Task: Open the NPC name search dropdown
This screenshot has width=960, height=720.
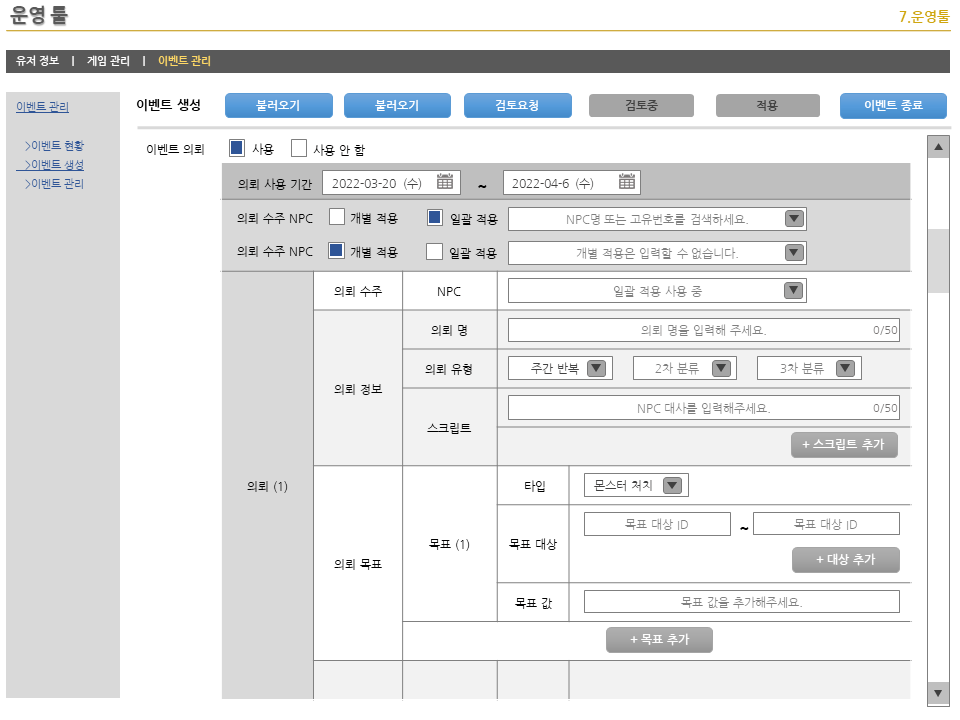Action: click(x=794, y=219)
